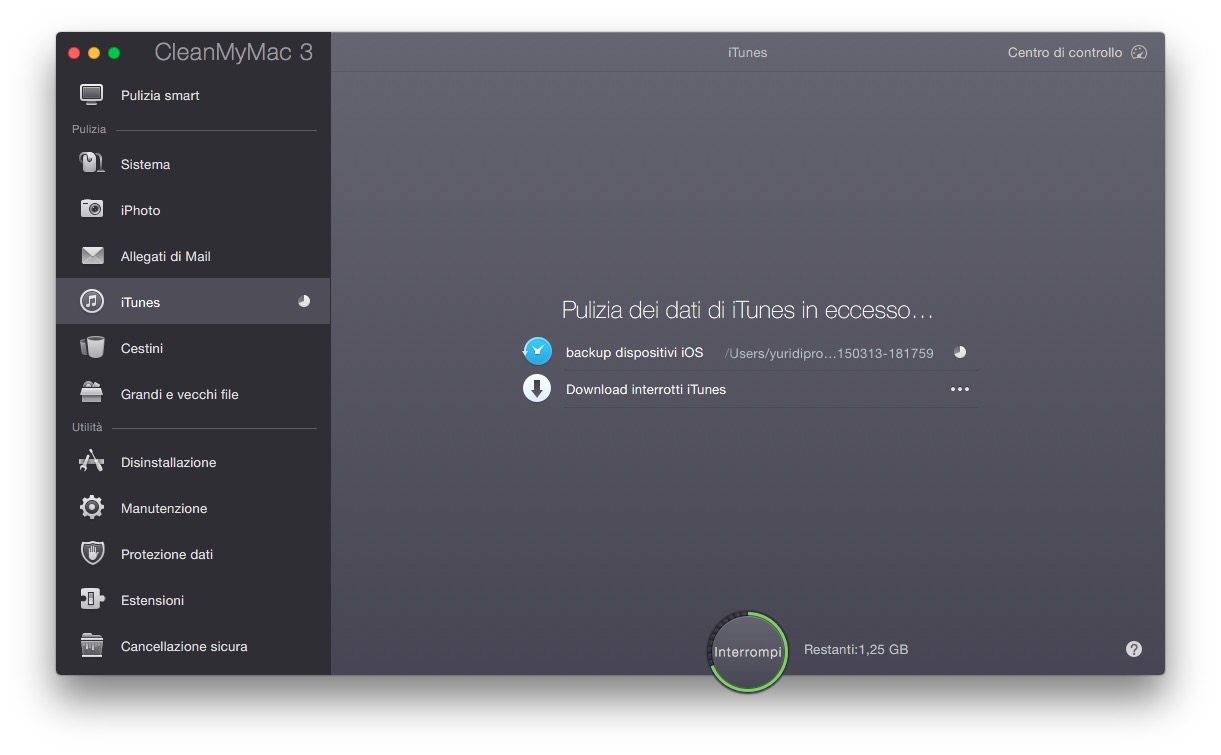1221x755 pixels.
Task: Open the Pulizia smart section
Action: point(193,95)
